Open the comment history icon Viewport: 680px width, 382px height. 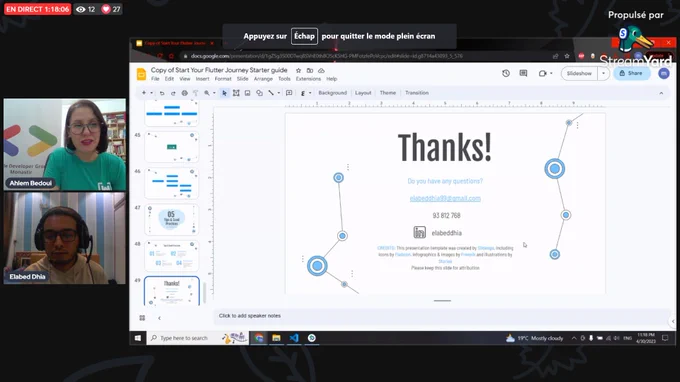(x=523, y=73)
